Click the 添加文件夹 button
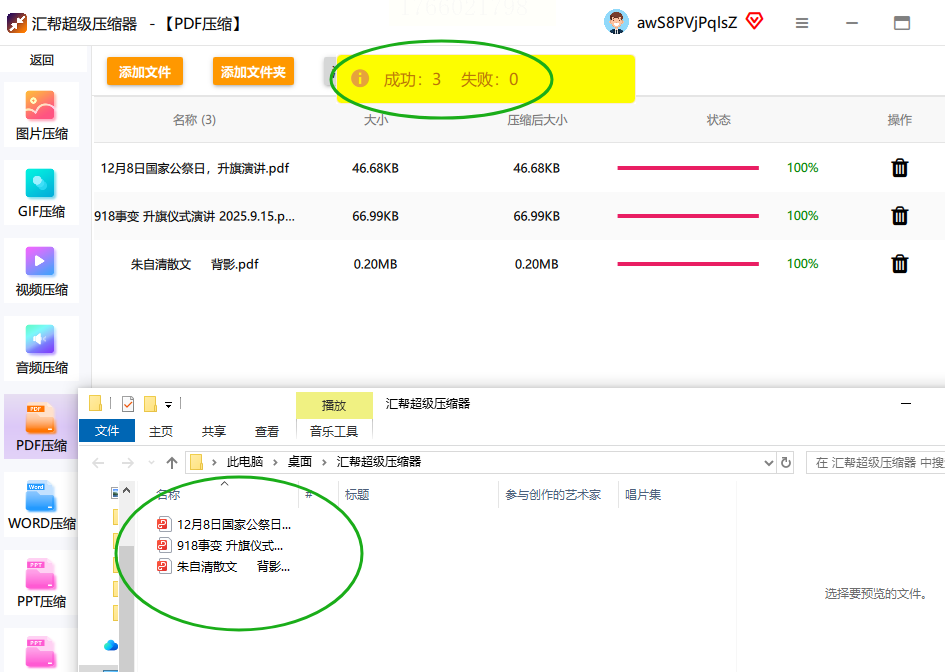Image resolution: width=945 pixels, height=672 pixels. click(253, 72)
